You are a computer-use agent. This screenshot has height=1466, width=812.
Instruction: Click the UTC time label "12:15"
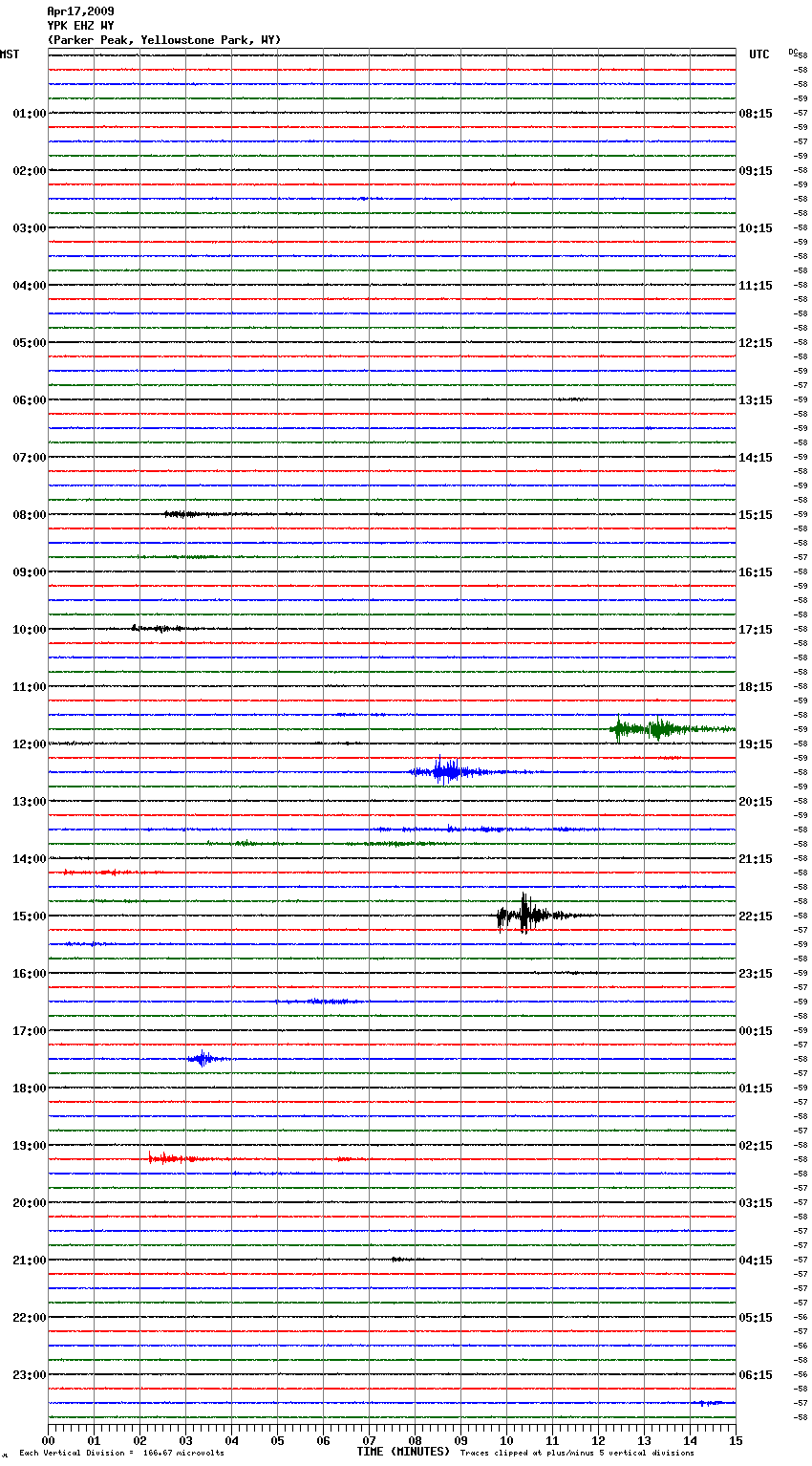coord(756,343)
